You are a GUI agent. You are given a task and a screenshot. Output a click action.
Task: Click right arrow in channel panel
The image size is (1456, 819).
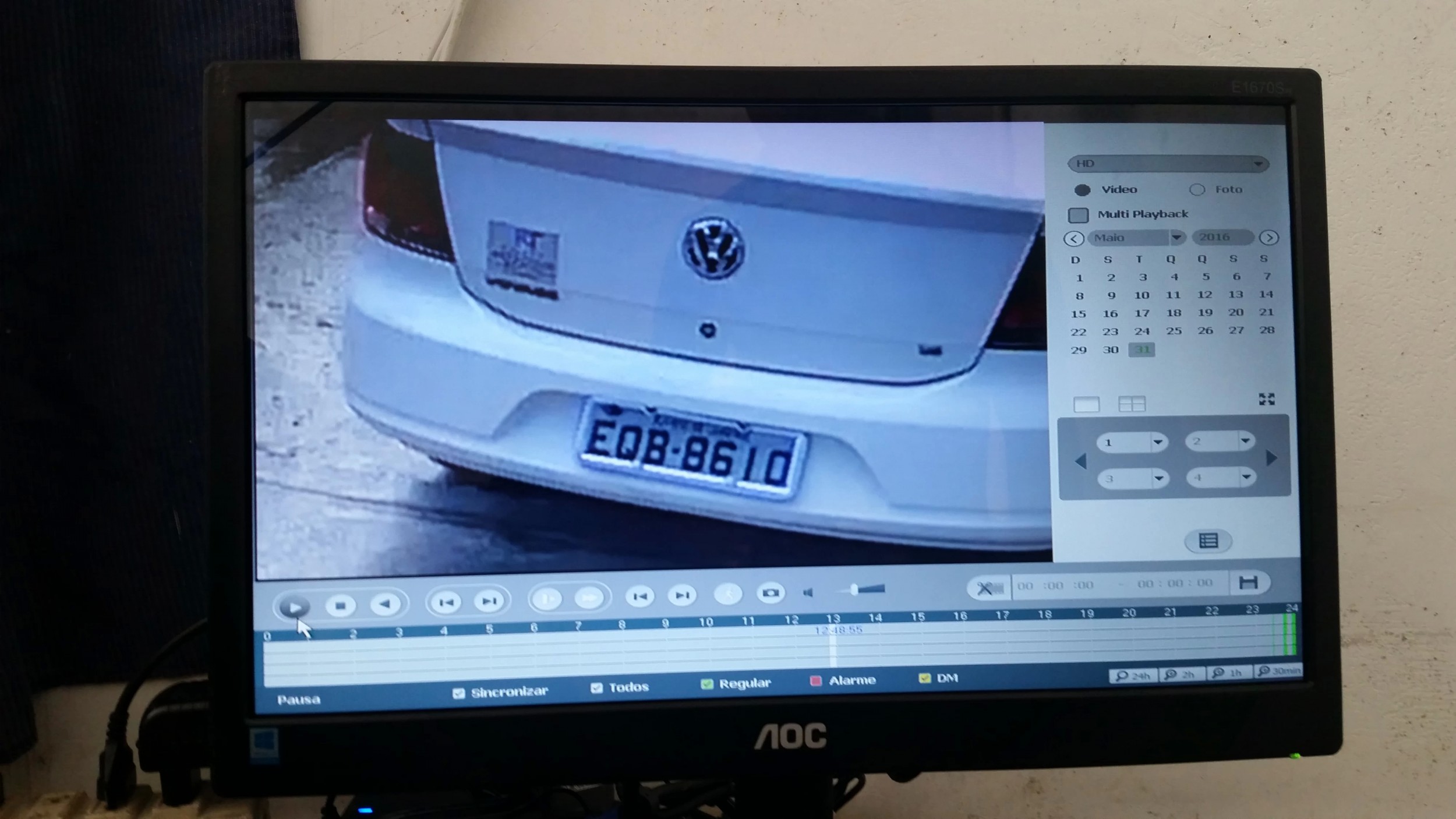[x=1272, y=458]
